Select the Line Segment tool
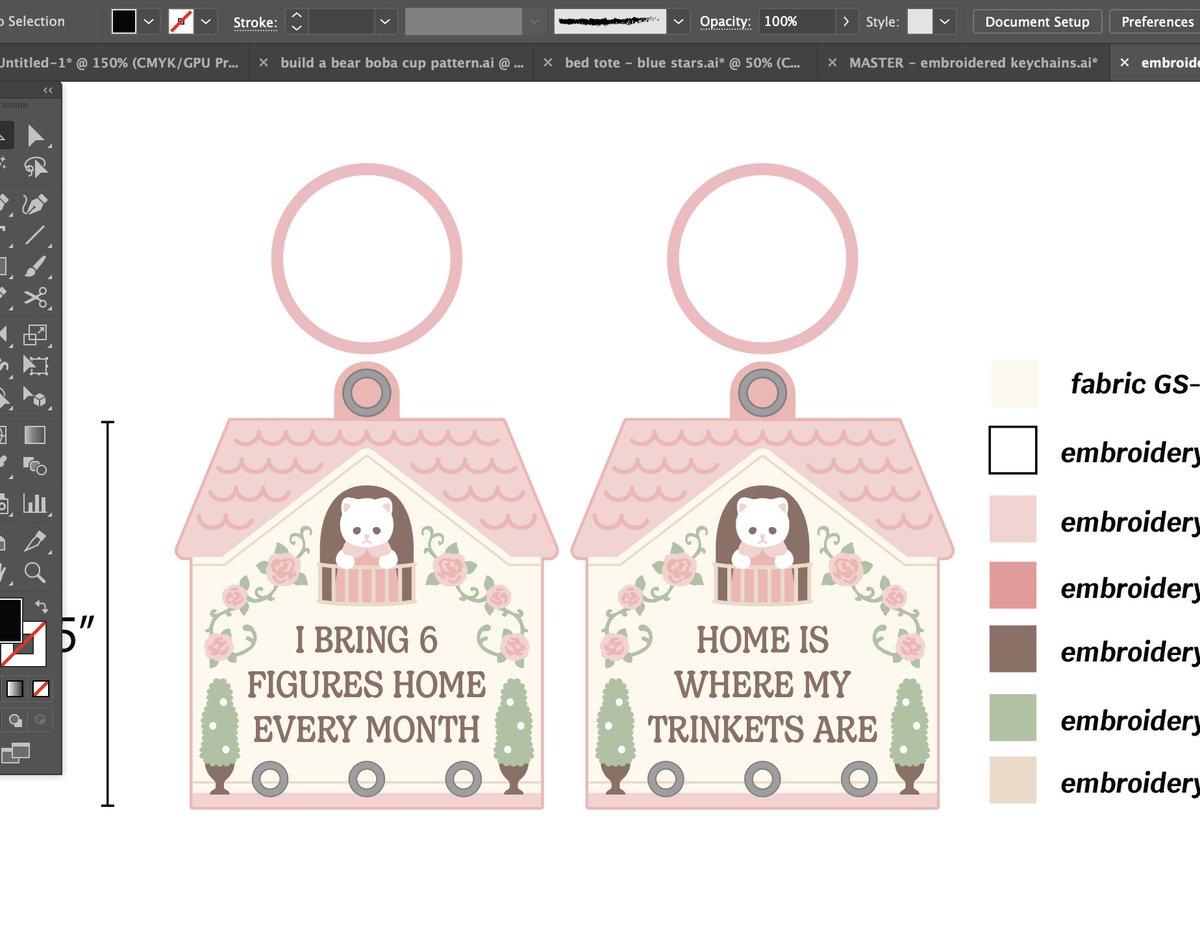The image size is (1200, 940). coord(36,235)
